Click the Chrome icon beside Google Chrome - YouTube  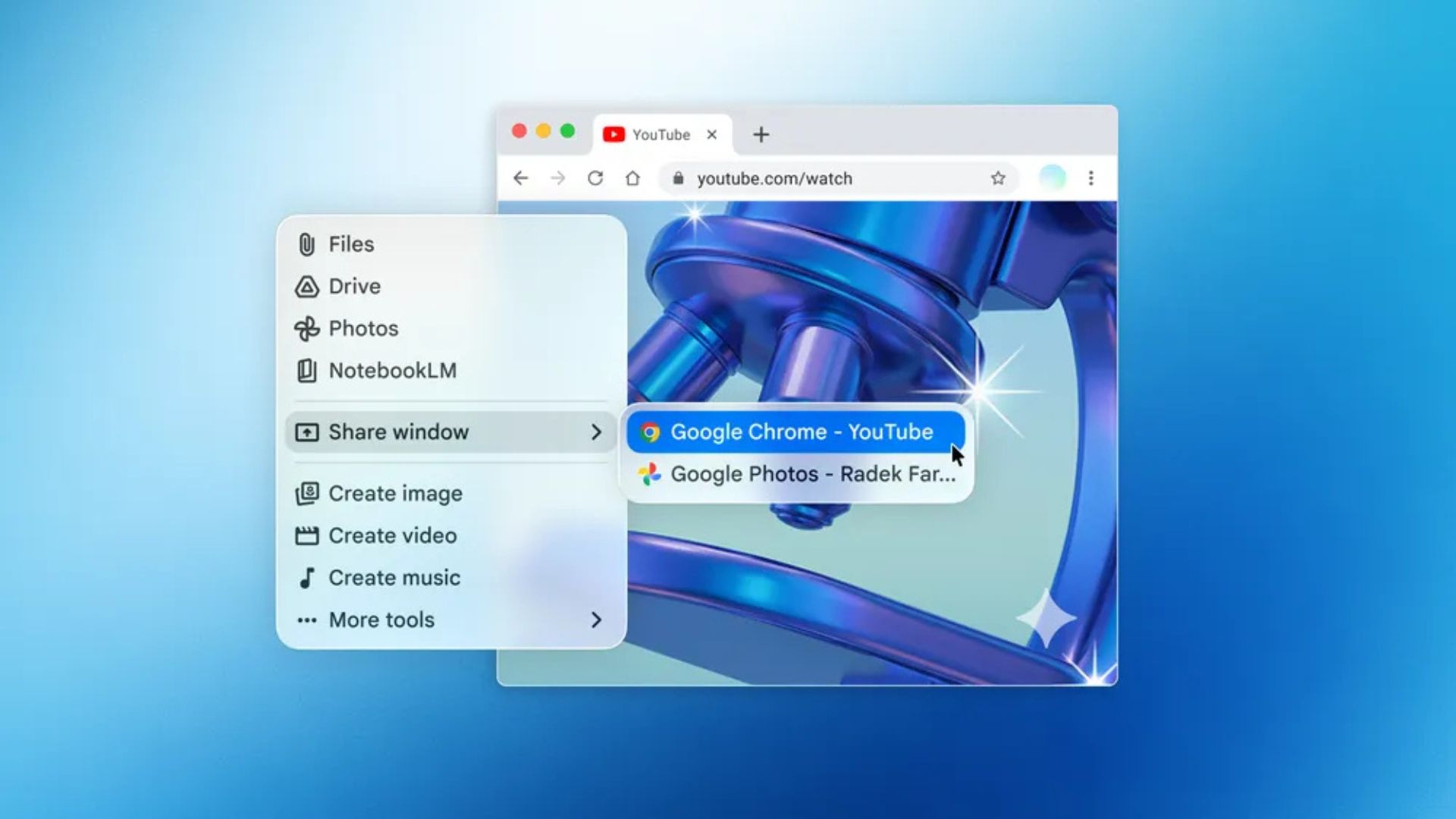[x=650, y=431]
